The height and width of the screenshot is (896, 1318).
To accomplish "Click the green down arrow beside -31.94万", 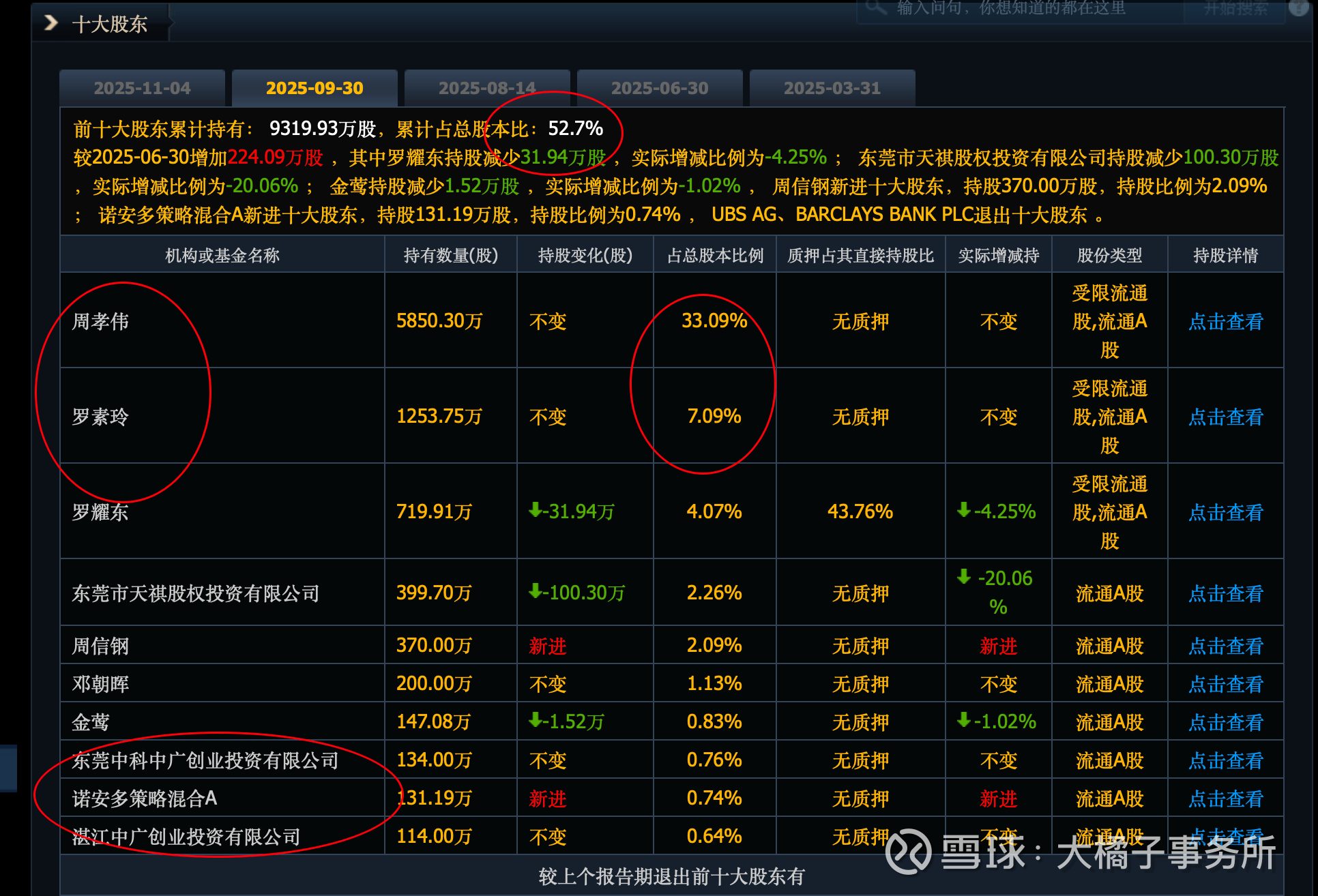I will (x=536, y=510).
